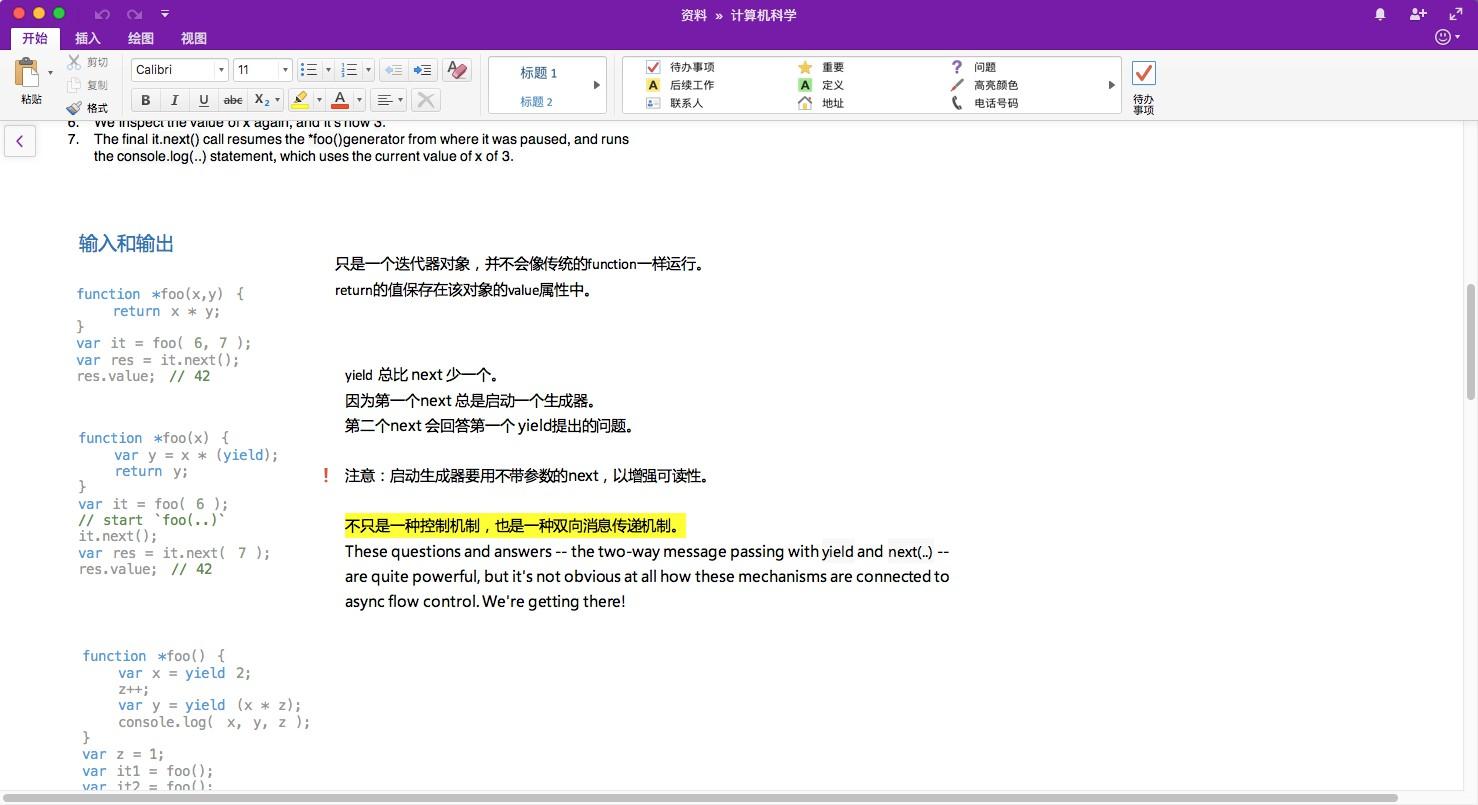Image resolution: width=1478 pixels, height=805 pixels.
Task: Click the red font color swatch
Action: click(x=339, y=99)
